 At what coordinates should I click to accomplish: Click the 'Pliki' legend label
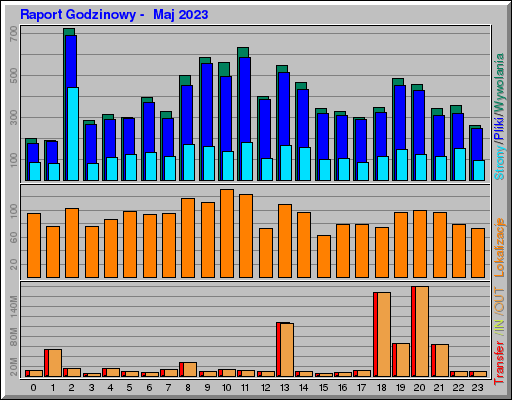coord(499,128)
